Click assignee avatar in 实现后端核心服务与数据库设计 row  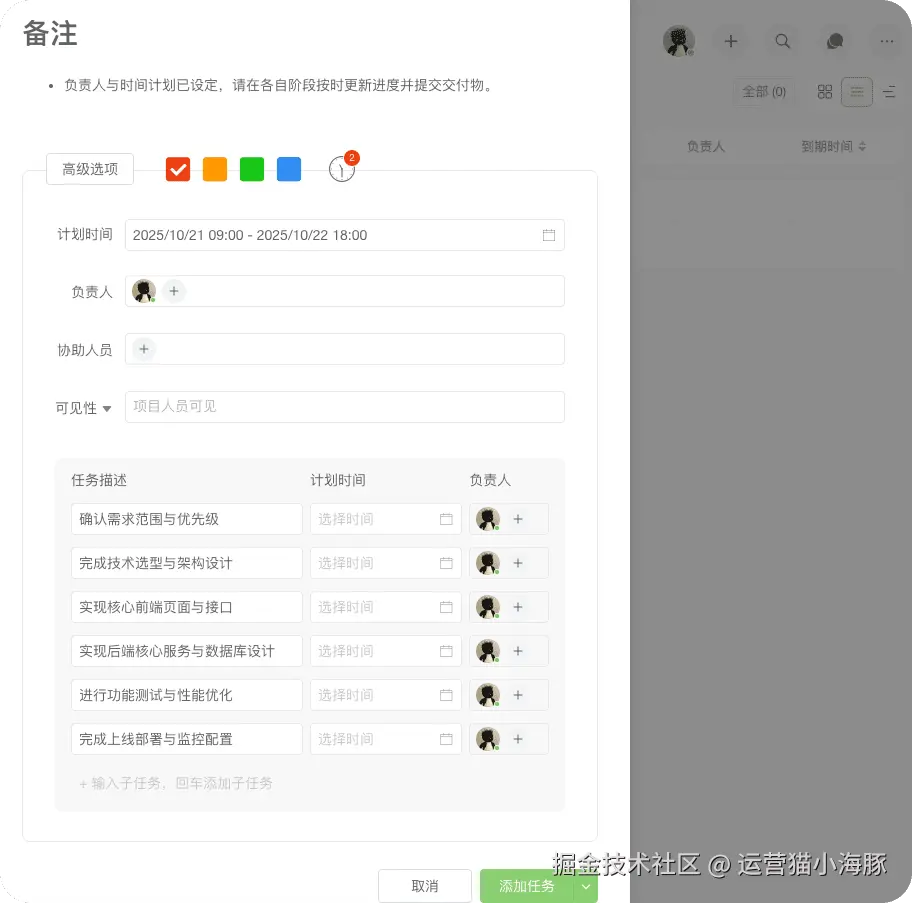pyautogui.click(x=488, y=651)
